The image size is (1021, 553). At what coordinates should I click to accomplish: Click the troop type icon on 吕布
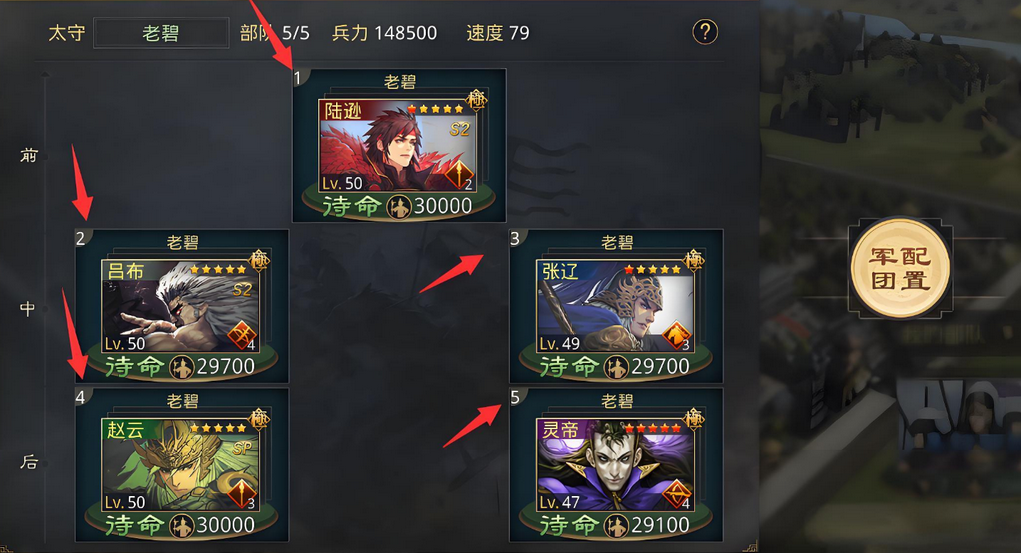(x=242, y=335)
